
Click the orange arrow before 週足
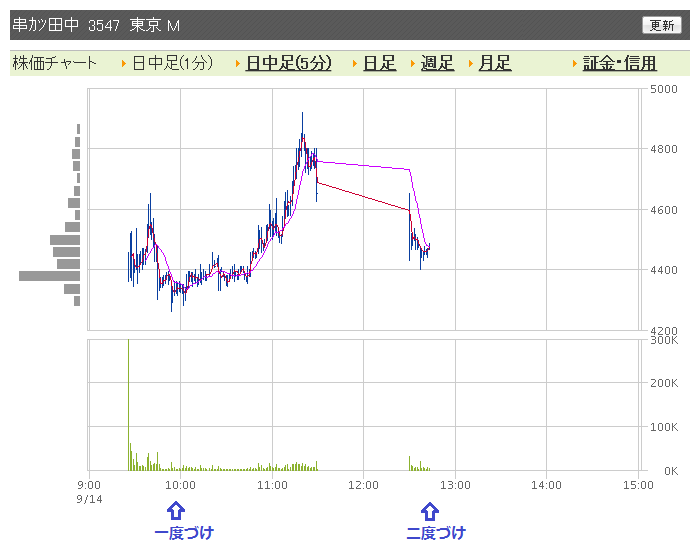(413, 64)
